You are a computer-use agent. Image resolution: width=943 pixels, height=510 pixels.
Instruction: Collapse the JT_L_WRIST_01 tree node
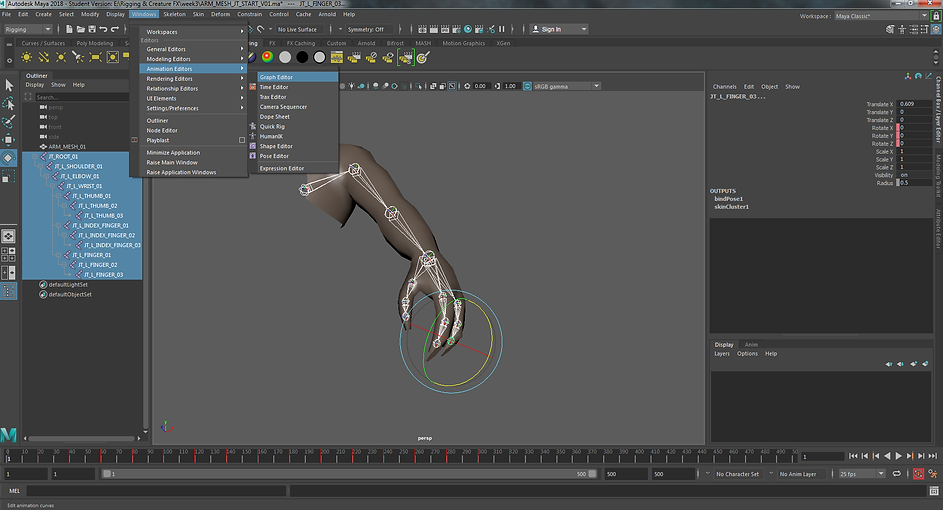coord(53,186)
